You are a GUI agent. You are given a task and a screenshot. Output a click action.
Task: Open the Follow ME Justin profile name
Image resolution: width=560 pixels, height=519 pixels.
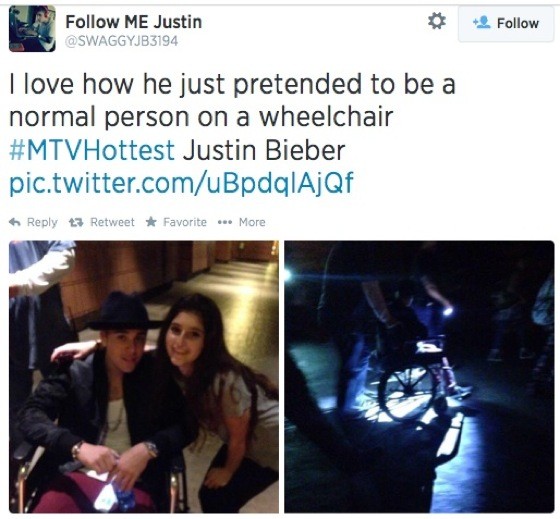coord(134,22)
